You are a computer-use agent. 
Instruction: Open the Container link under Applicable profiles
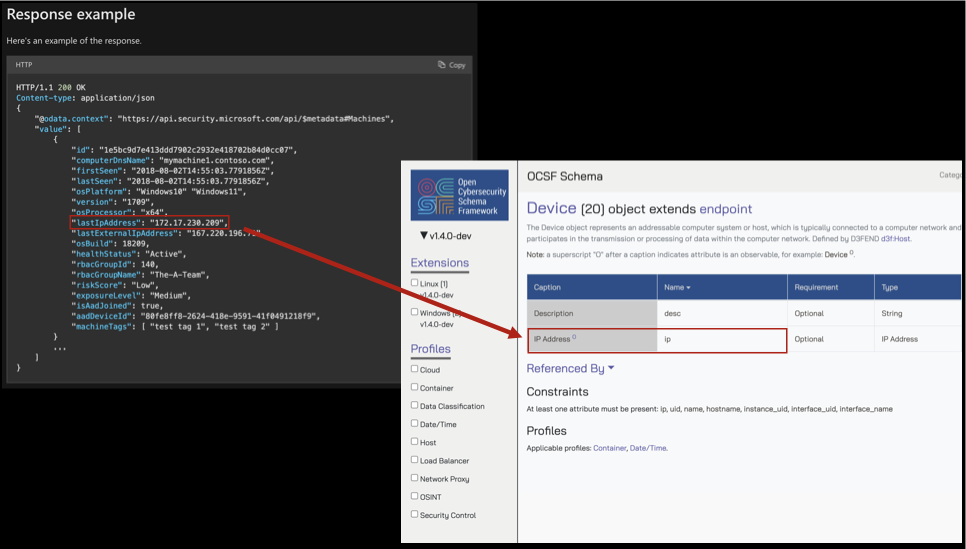(609, 448)
